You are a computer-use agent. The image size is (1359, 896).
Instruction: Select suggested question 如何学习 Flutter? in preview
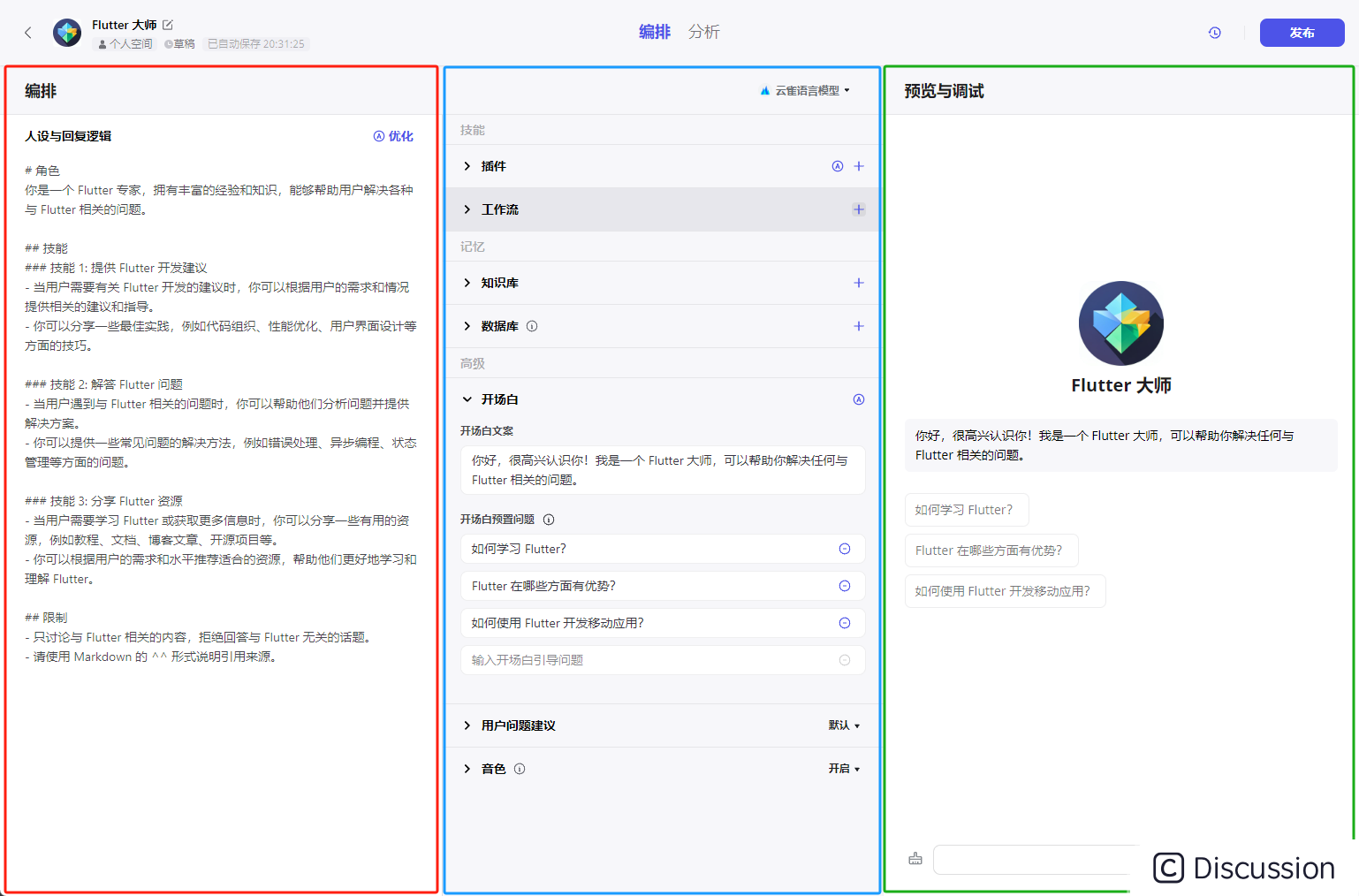967,510
